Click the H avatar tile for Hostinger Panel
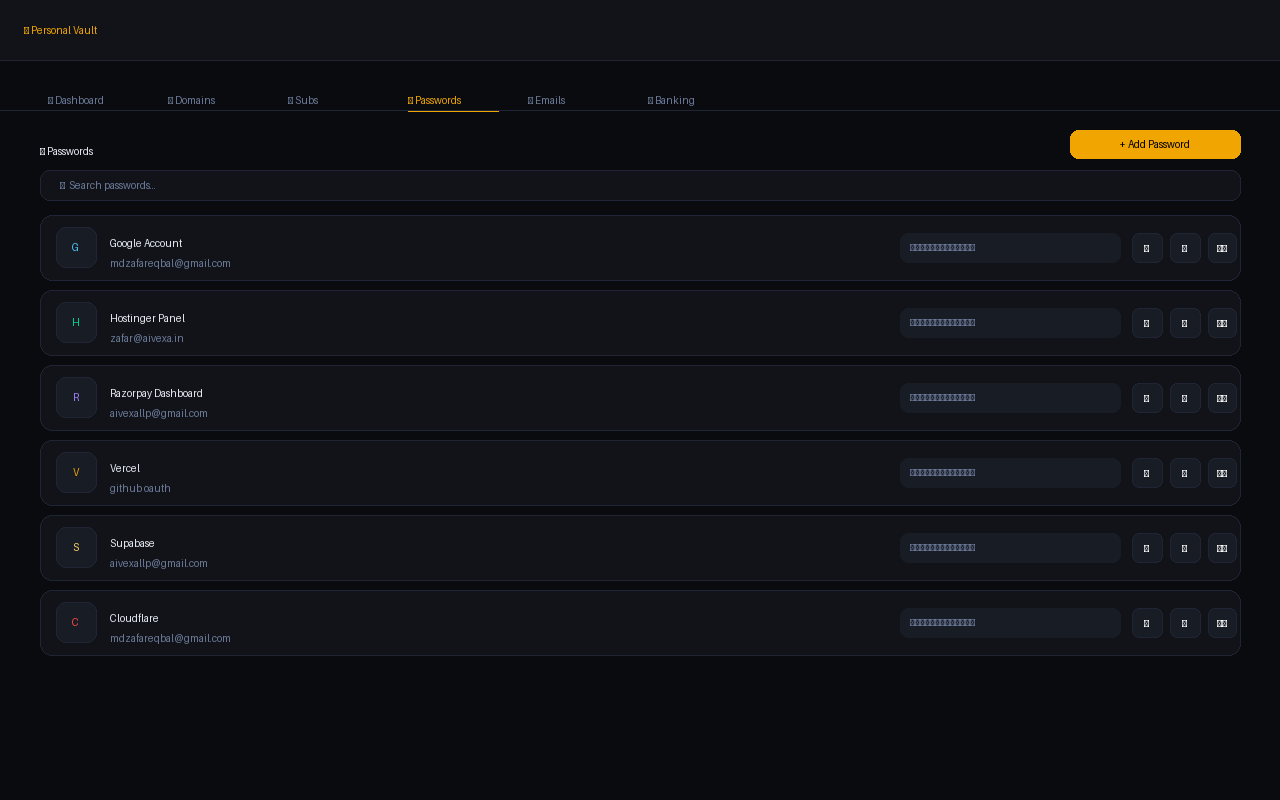 [76, 323]
